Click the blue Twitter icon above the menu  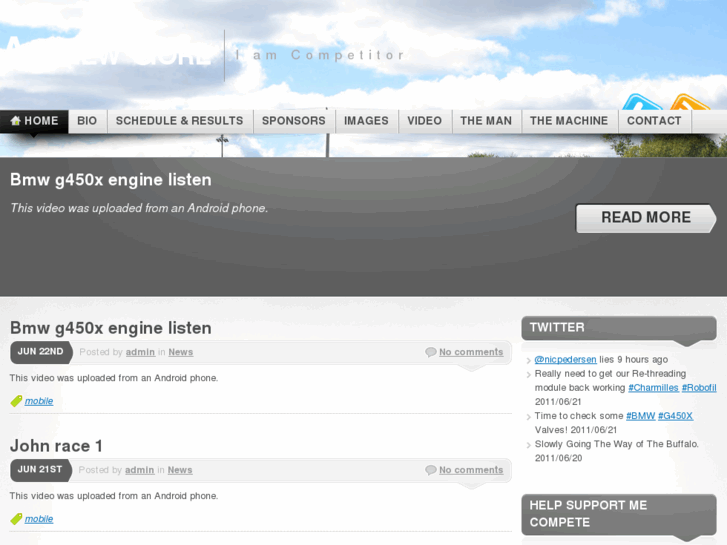click(x=642, y=102)
